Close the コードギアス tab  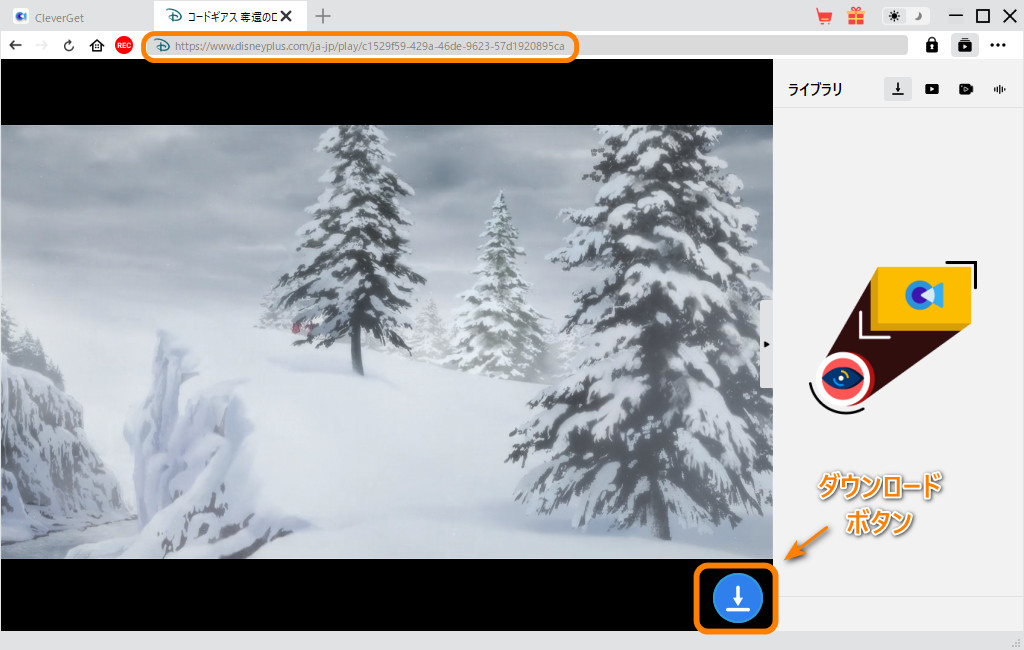click(x=286, y=16)
